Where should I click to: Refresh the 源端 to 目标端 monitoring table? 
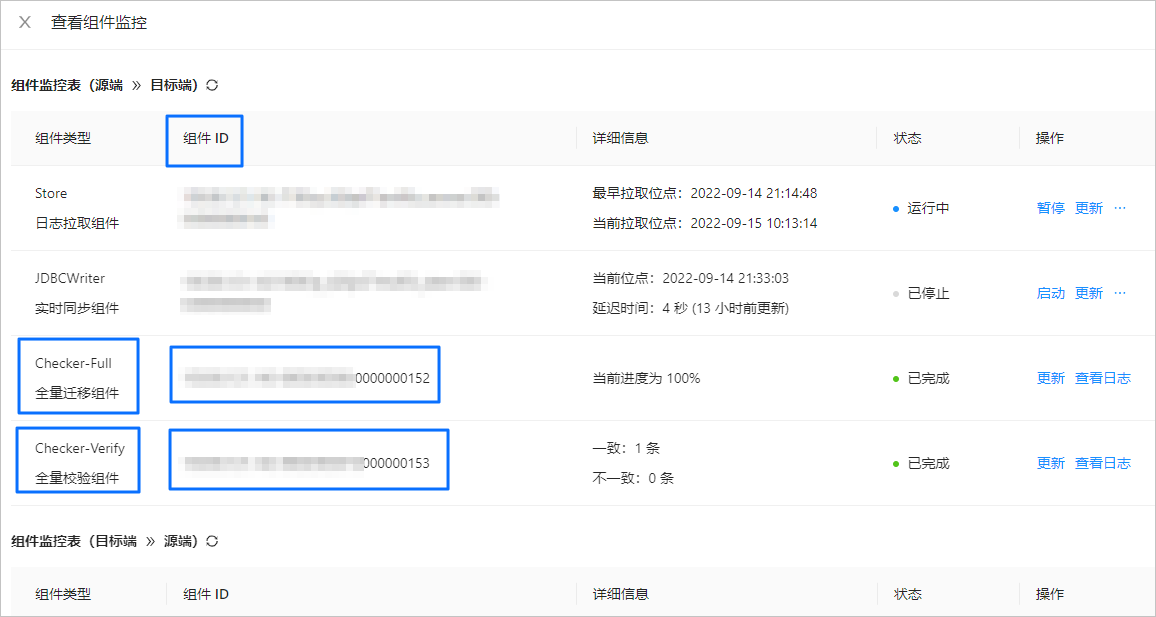click(x=212, y=86)
